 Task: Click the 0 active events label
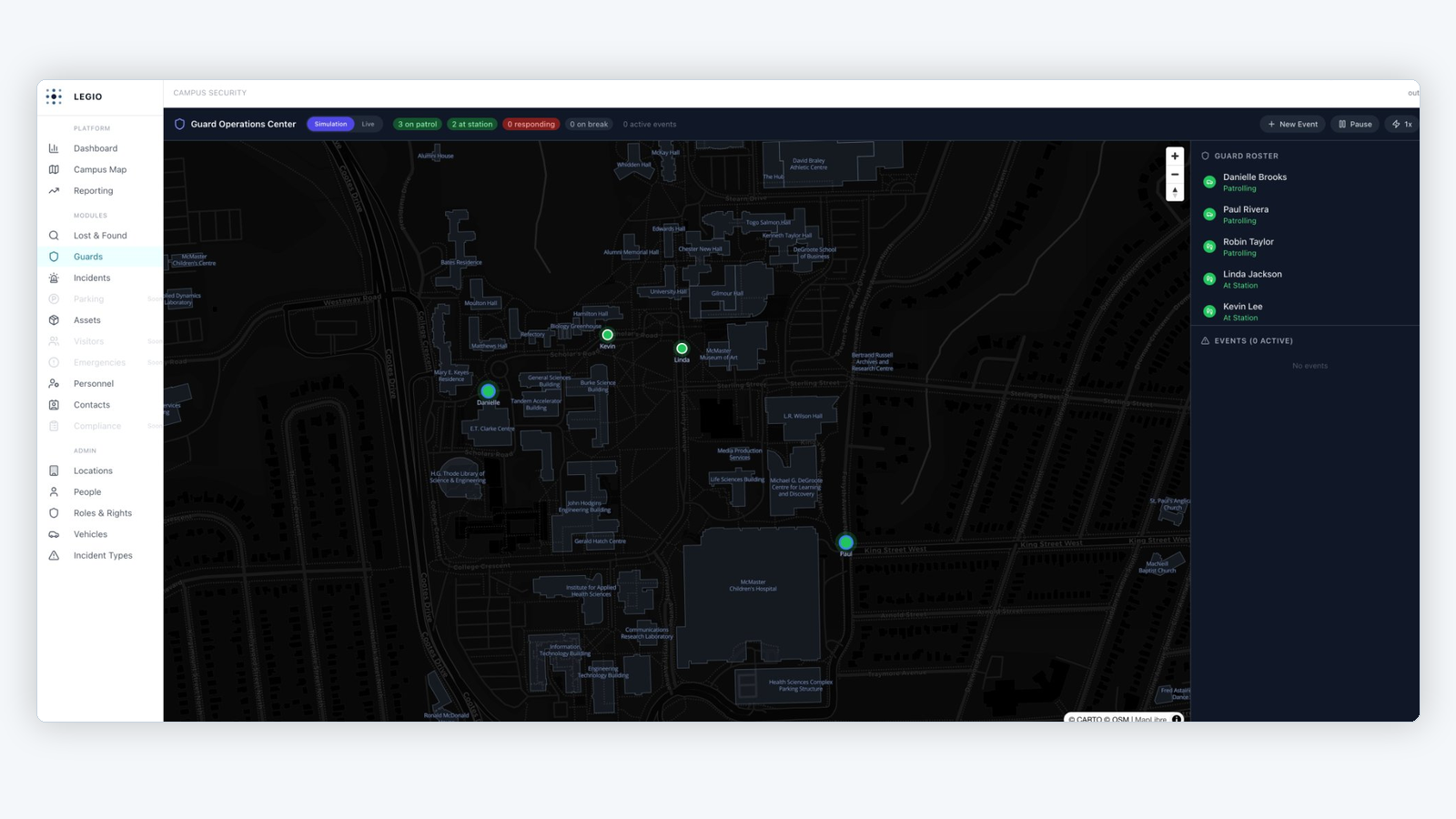(650, 125)
